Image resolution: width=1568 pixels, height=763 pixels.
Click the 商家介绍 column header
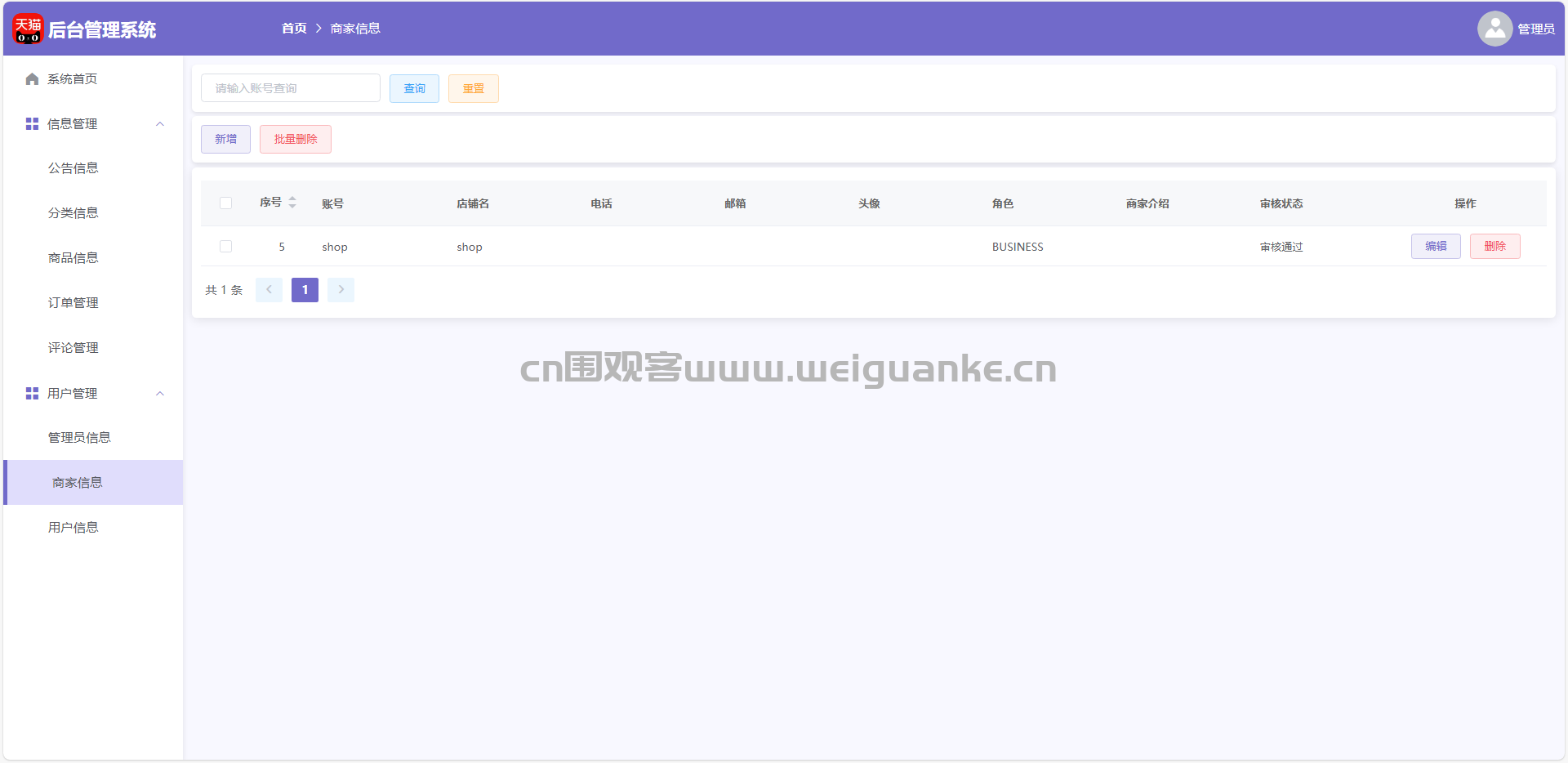tap(1147, 203)
